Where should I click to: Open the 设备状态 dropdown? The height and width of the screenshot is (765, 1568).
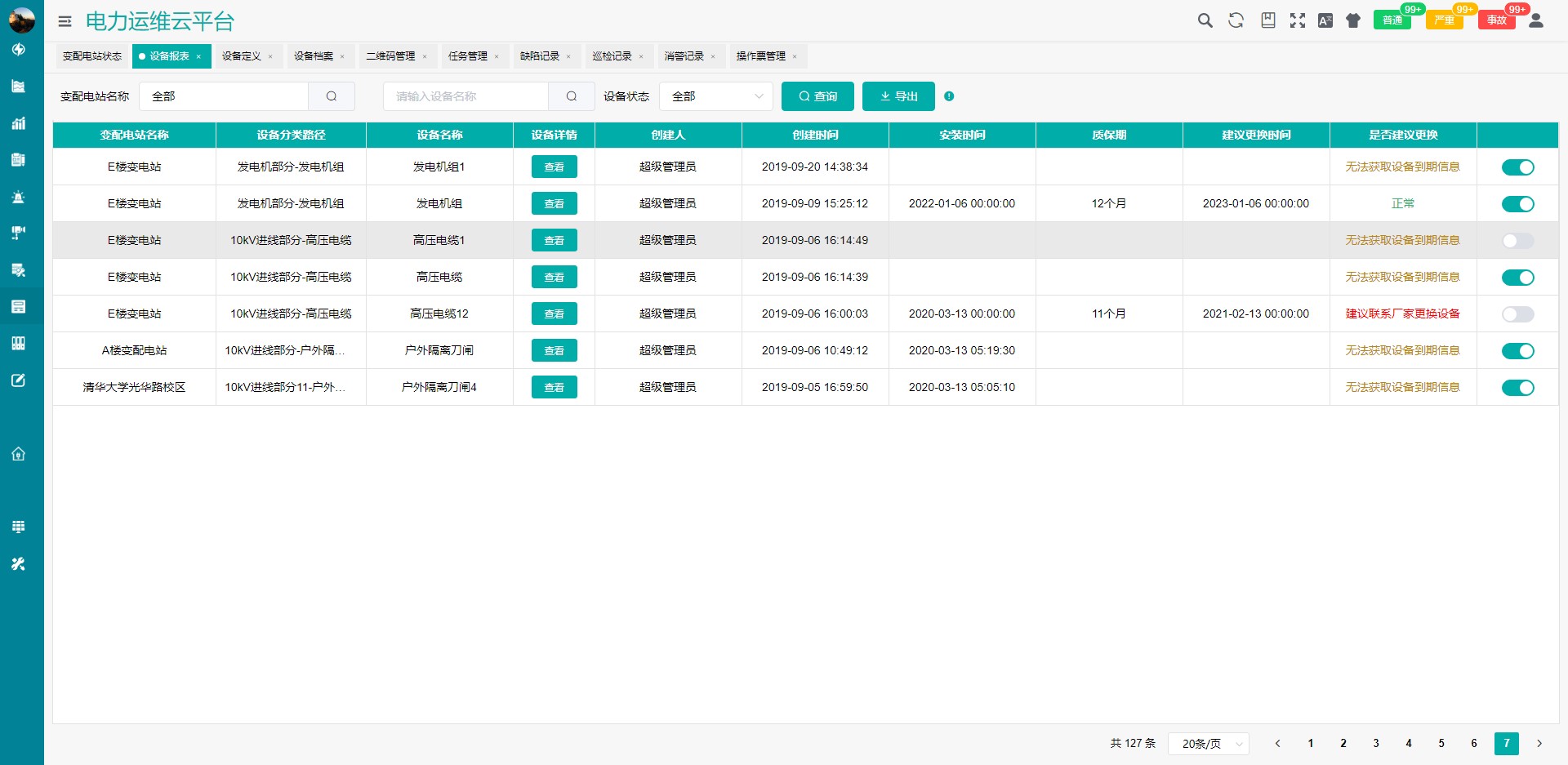[x=715, y=96]
